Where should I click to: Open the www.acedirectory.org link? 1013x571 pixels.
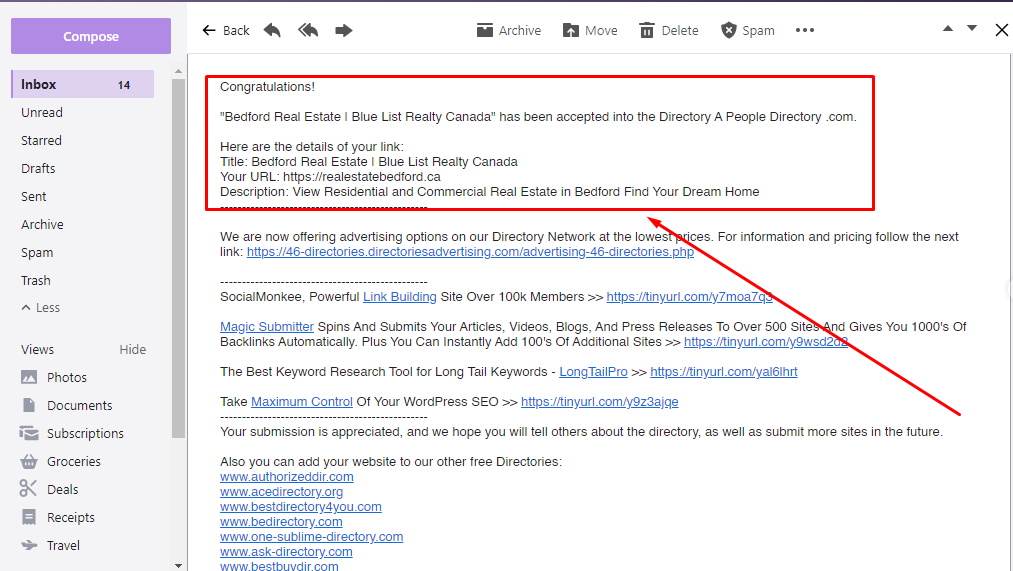coord(281,492)
